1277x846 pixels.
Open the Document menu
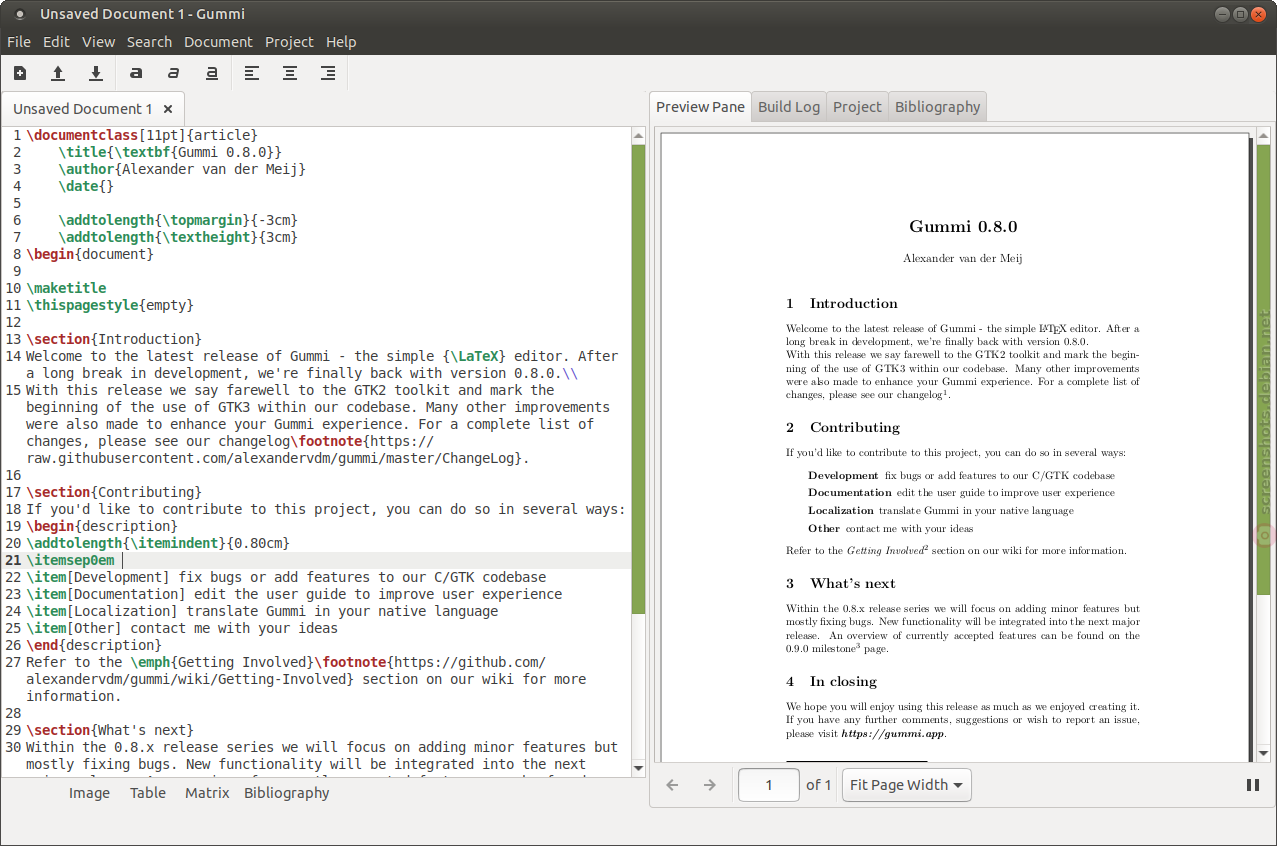coord(218,42)
